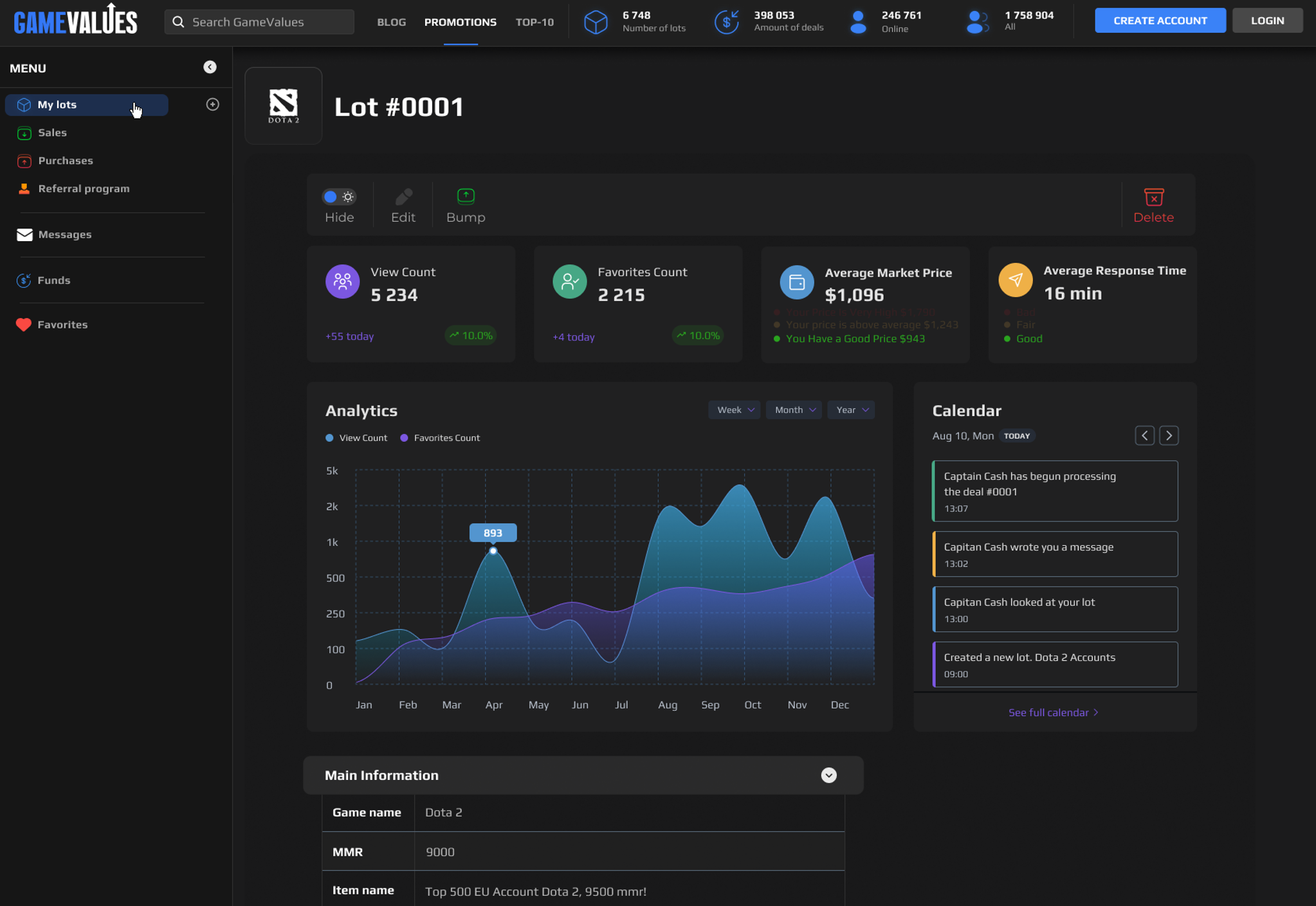1316x906 pixels.
Task: Toggle View Count legend series
Action: point(356,438)
